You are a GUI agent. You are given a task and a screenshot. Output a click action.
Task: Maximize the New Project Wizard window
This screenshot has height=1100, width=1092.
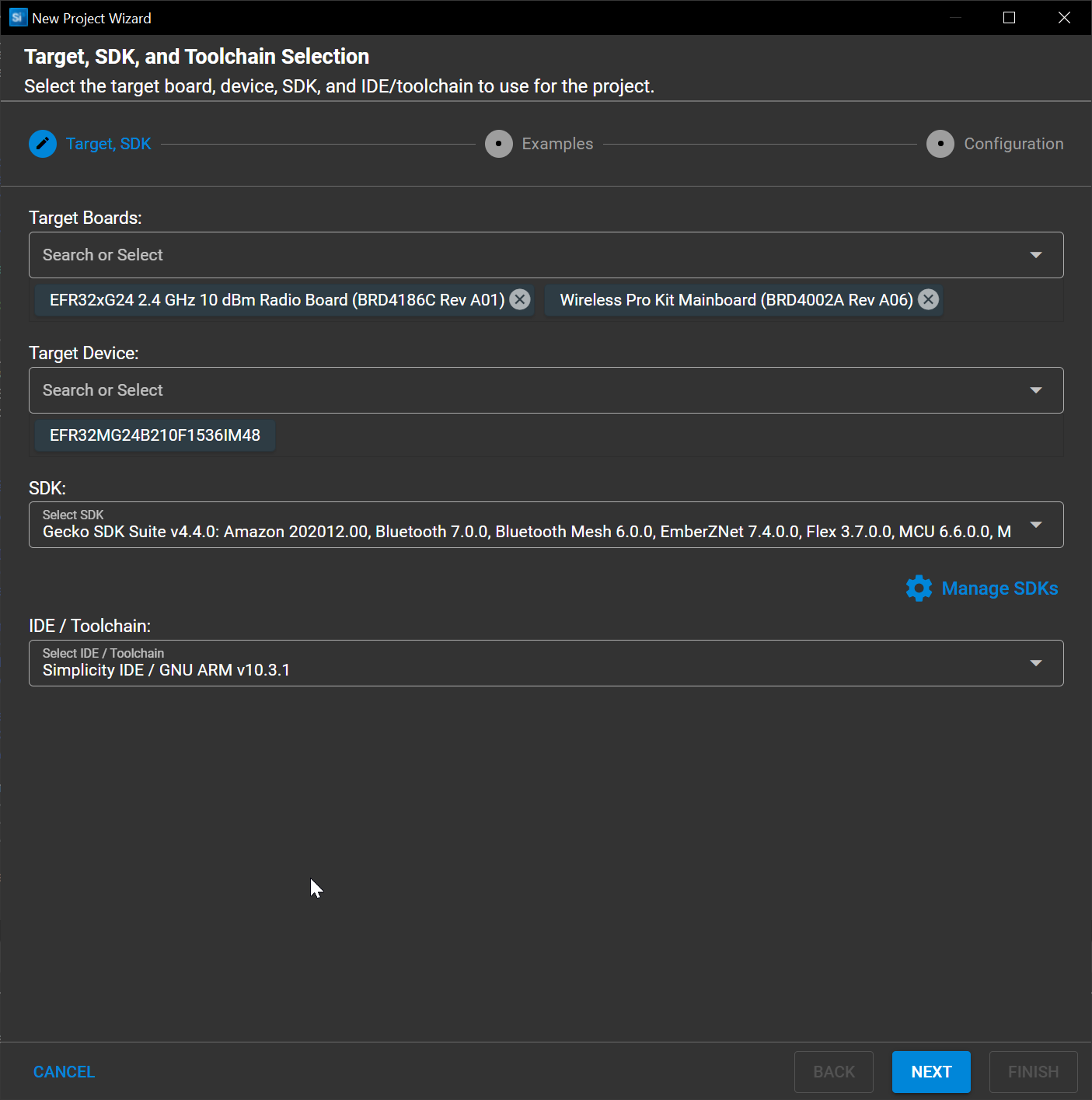tap(1009, 17)
